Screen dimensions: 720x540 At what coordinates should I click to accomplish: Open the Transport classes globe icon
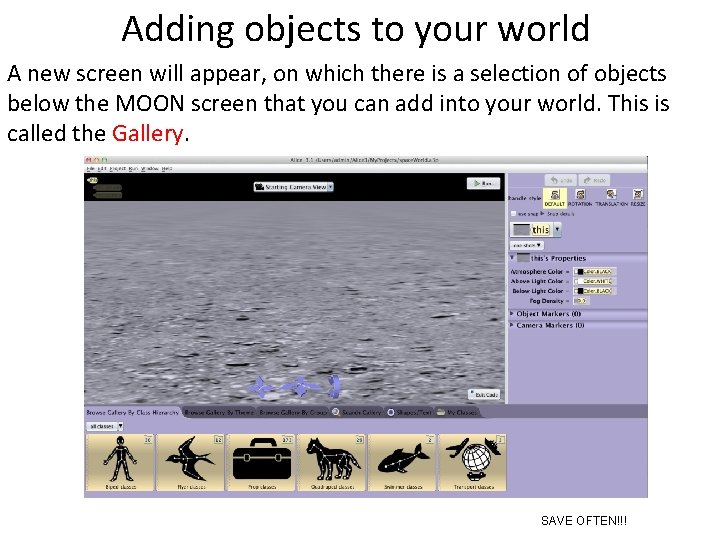click(473, 462)
